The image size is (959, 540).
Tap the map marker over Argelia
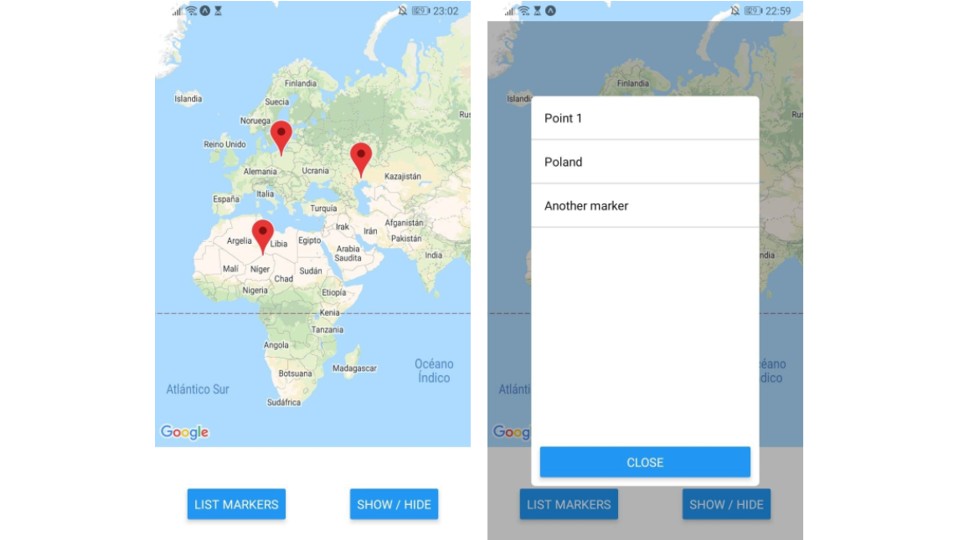click(263, 236)
